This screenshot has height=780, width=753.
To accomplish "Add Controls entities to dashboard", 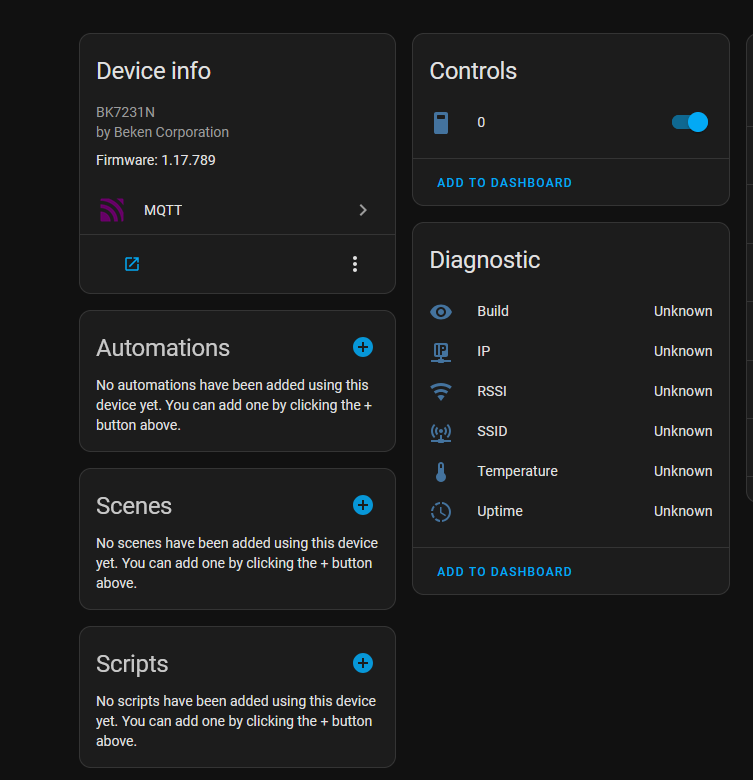I will pyautogui.click(x=505, y=183).
